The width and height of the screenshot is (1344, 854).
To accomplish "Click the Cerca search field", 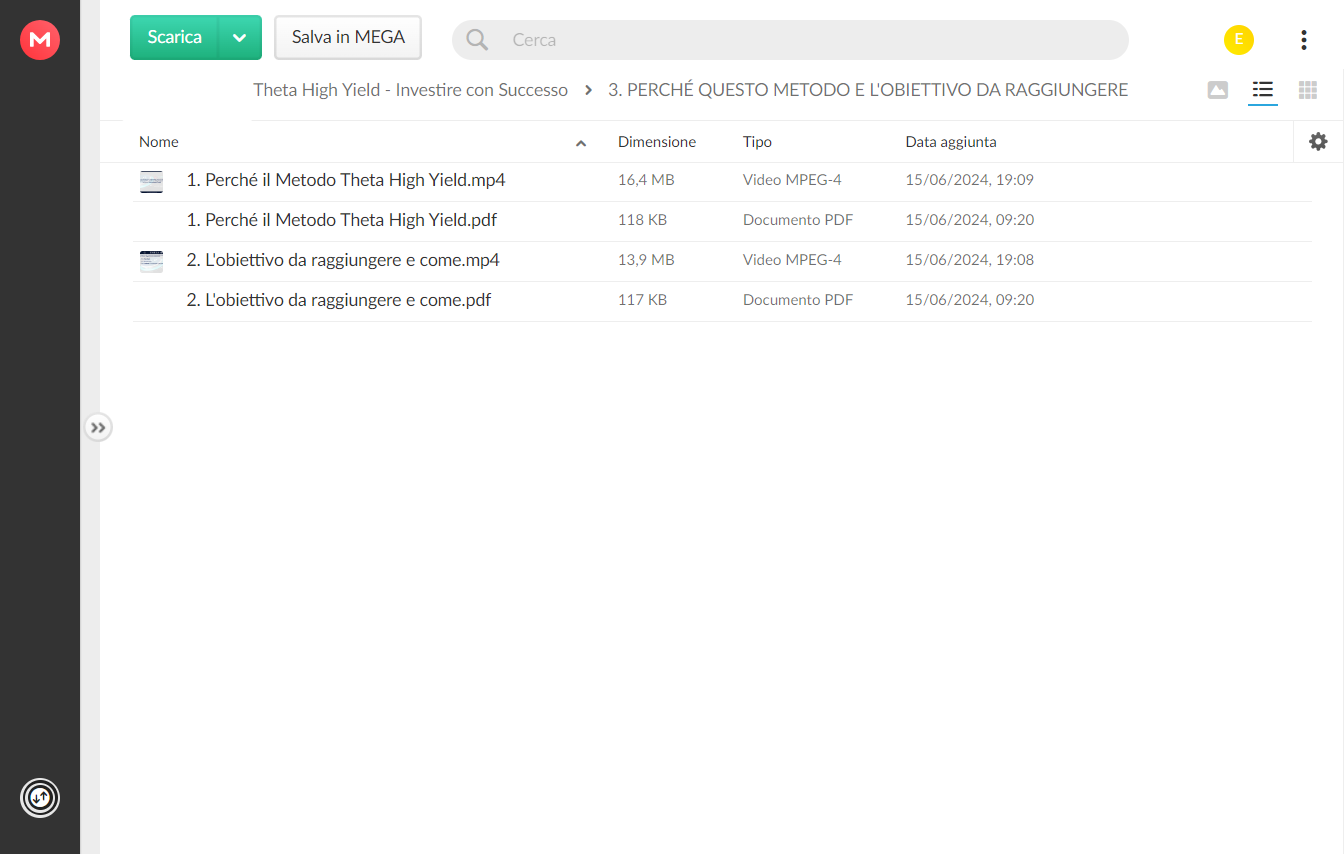I will pyautogui.click(x=790, y=40).
